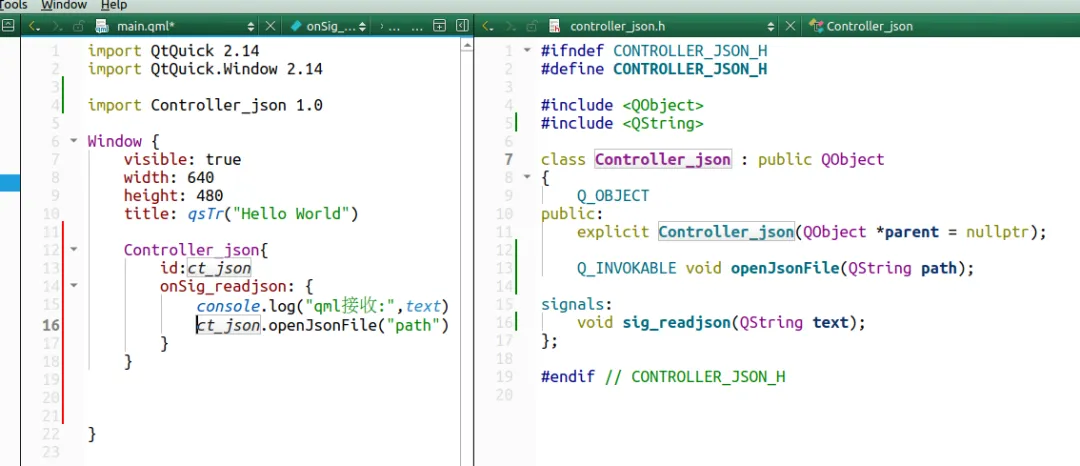Screen dimensions: 1080x466
Task: Click 'Q_OBJECT' macro in the header
Action: click(x=613, y=195)
